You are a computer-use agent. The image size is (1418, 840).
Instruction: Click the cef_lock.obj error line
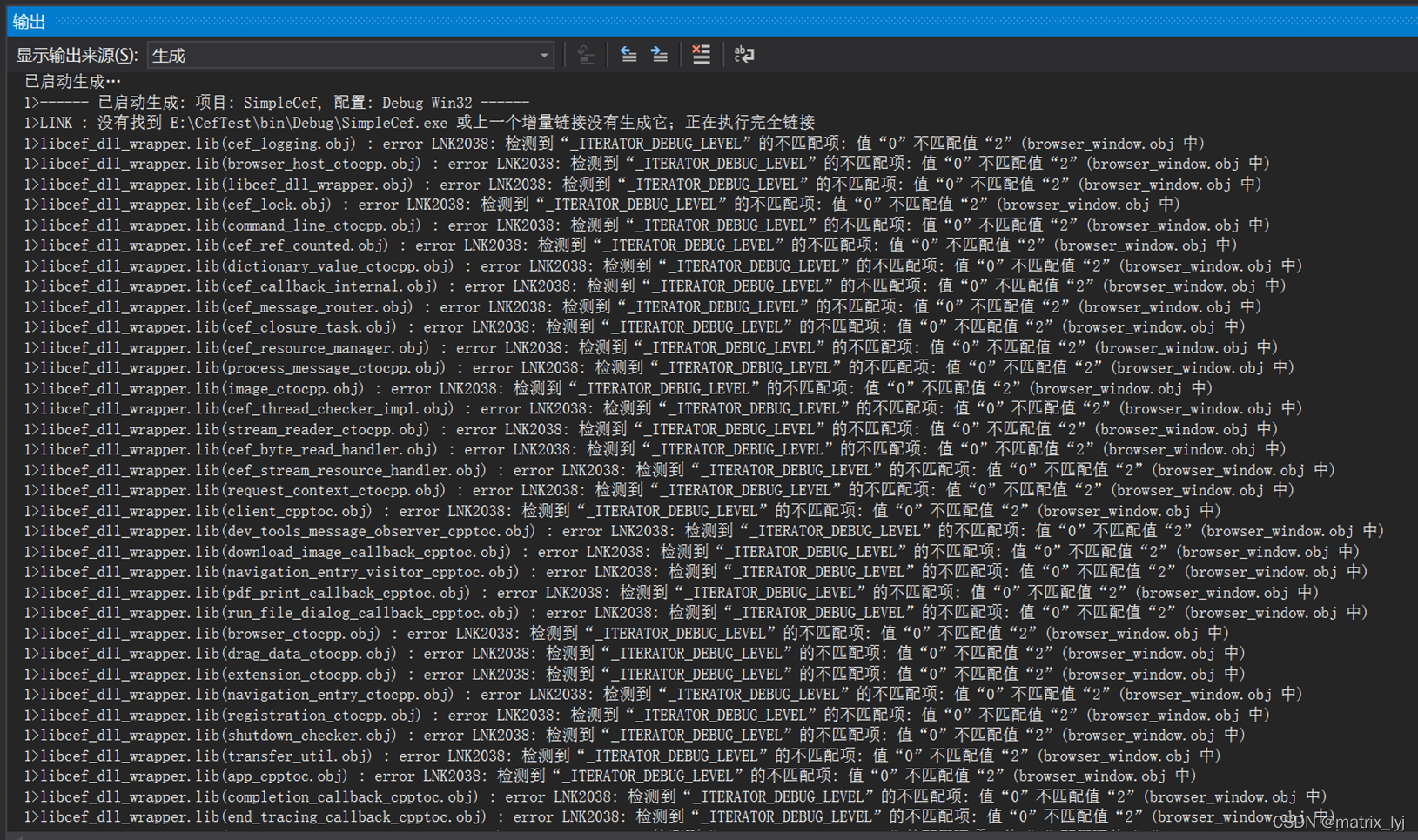pyautogui.click(x=602, y=205)
